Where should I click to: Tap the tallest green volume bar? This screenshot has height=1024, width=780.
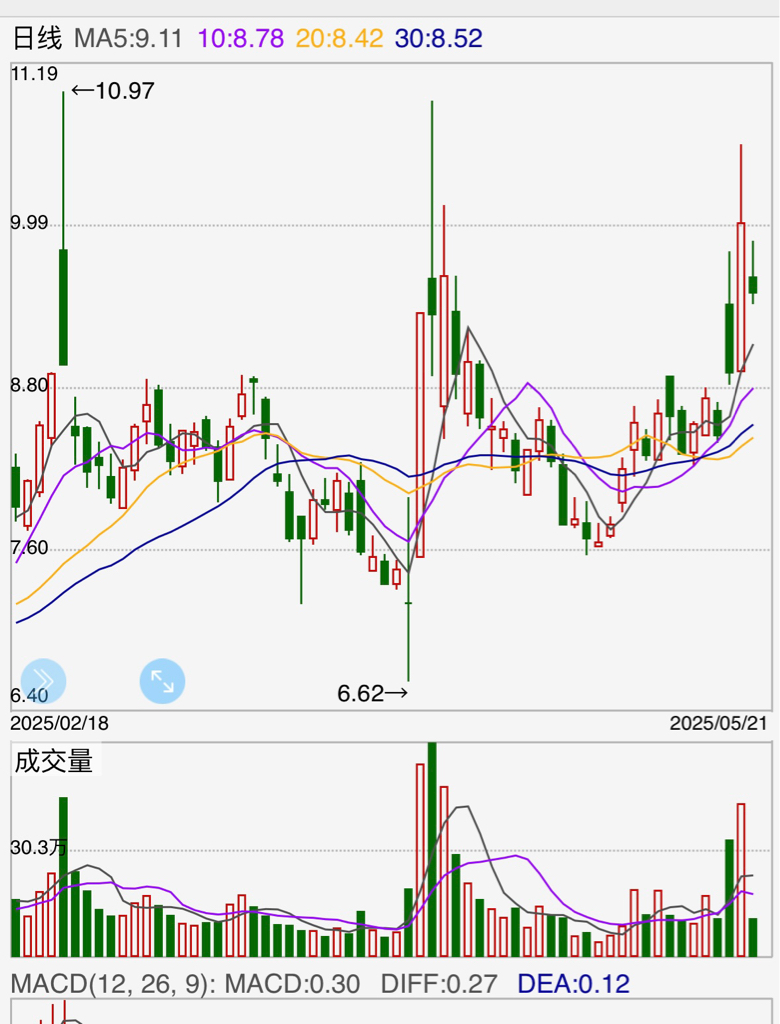[432, 849]
